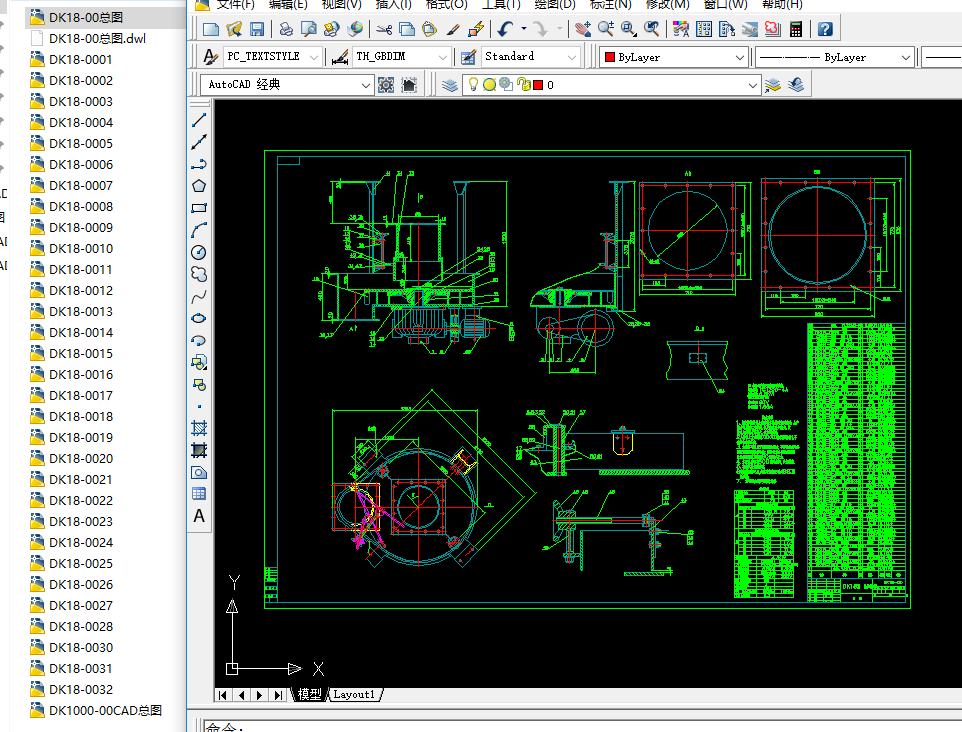Select the Rectangle tool

coord(199,208)
